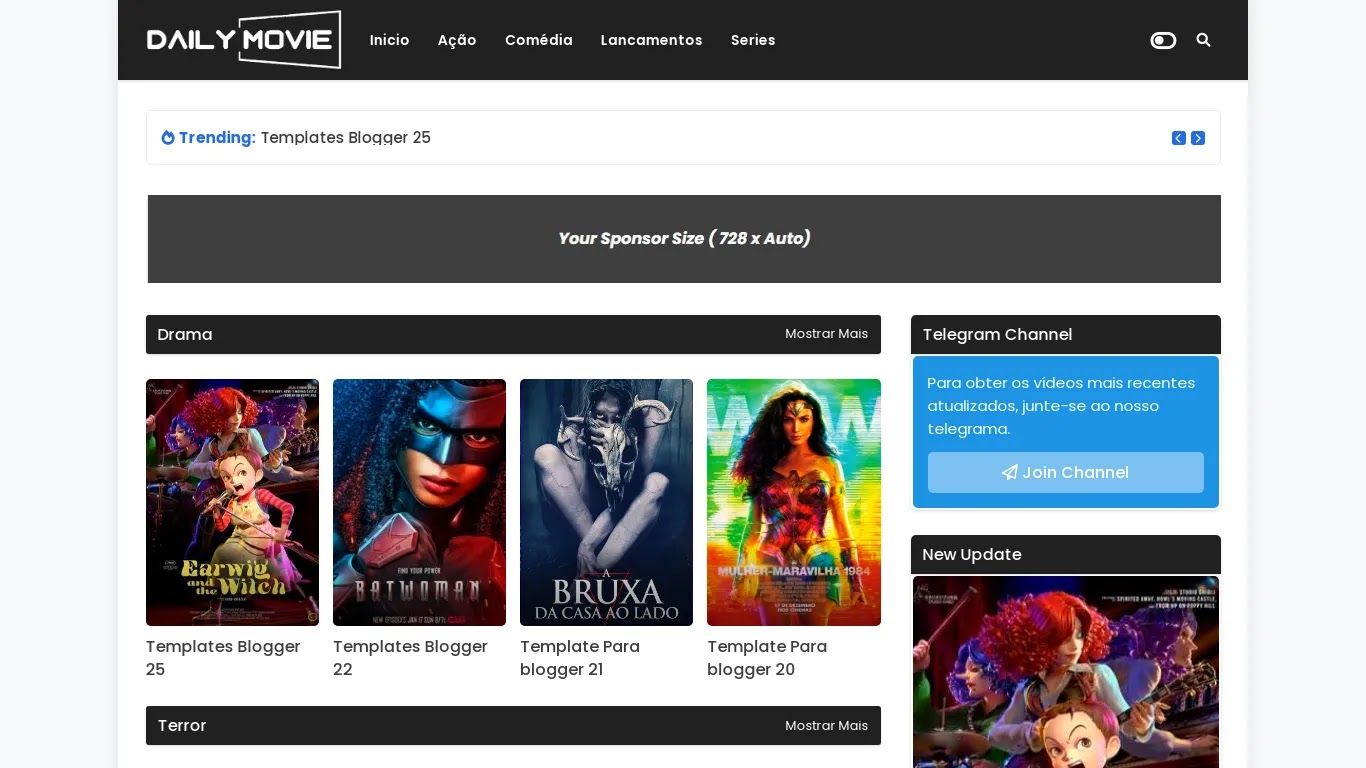Toggle dark mode switch in the header
1366x768 pixels.
[1163, 40]
